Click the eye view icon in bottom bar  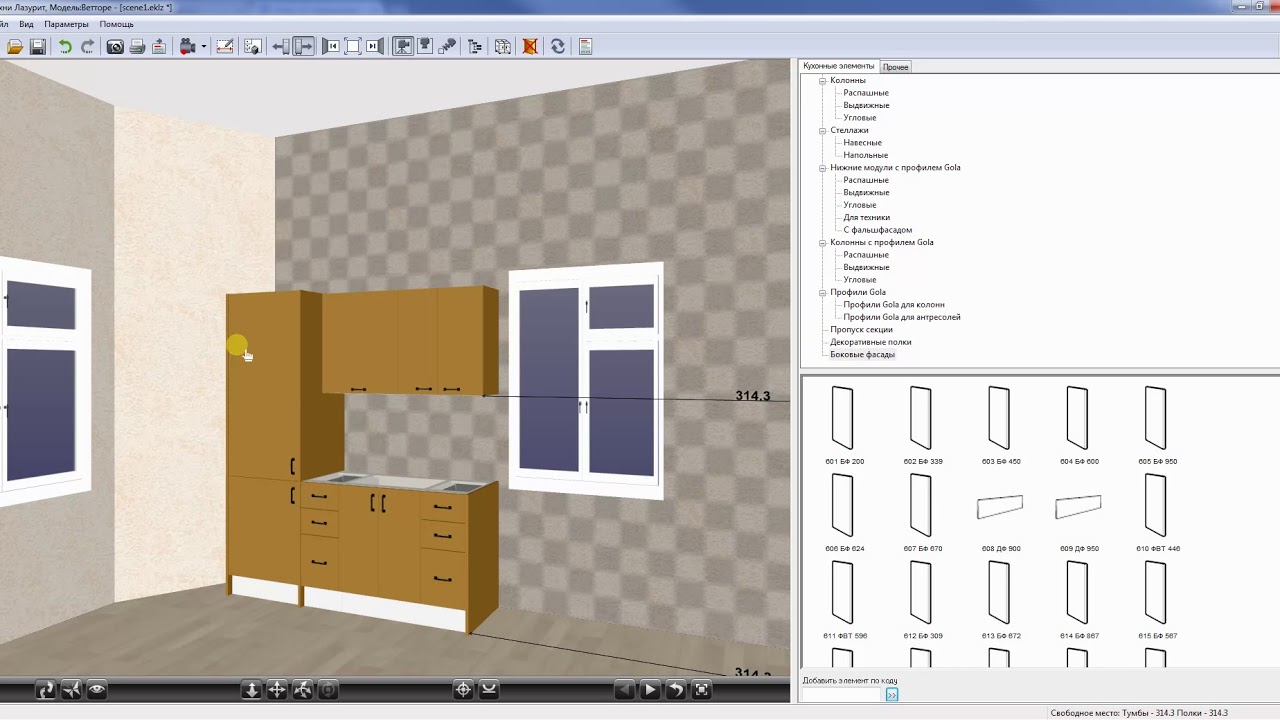[x=97, y=689]
